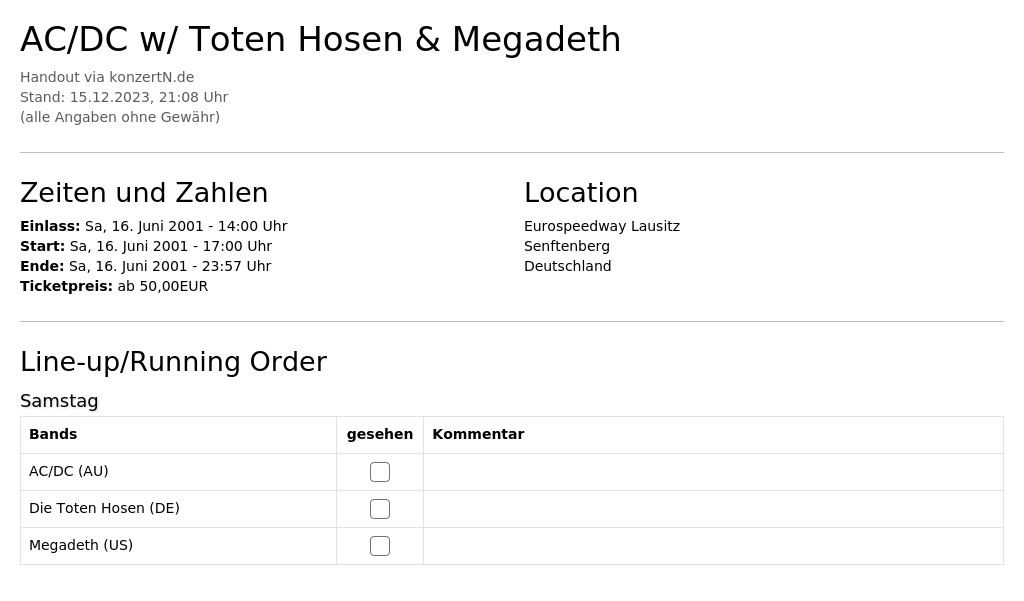Click the Kommentar column header
Image resolution: width=1024 pixels, height=601 pixels.
478,434
